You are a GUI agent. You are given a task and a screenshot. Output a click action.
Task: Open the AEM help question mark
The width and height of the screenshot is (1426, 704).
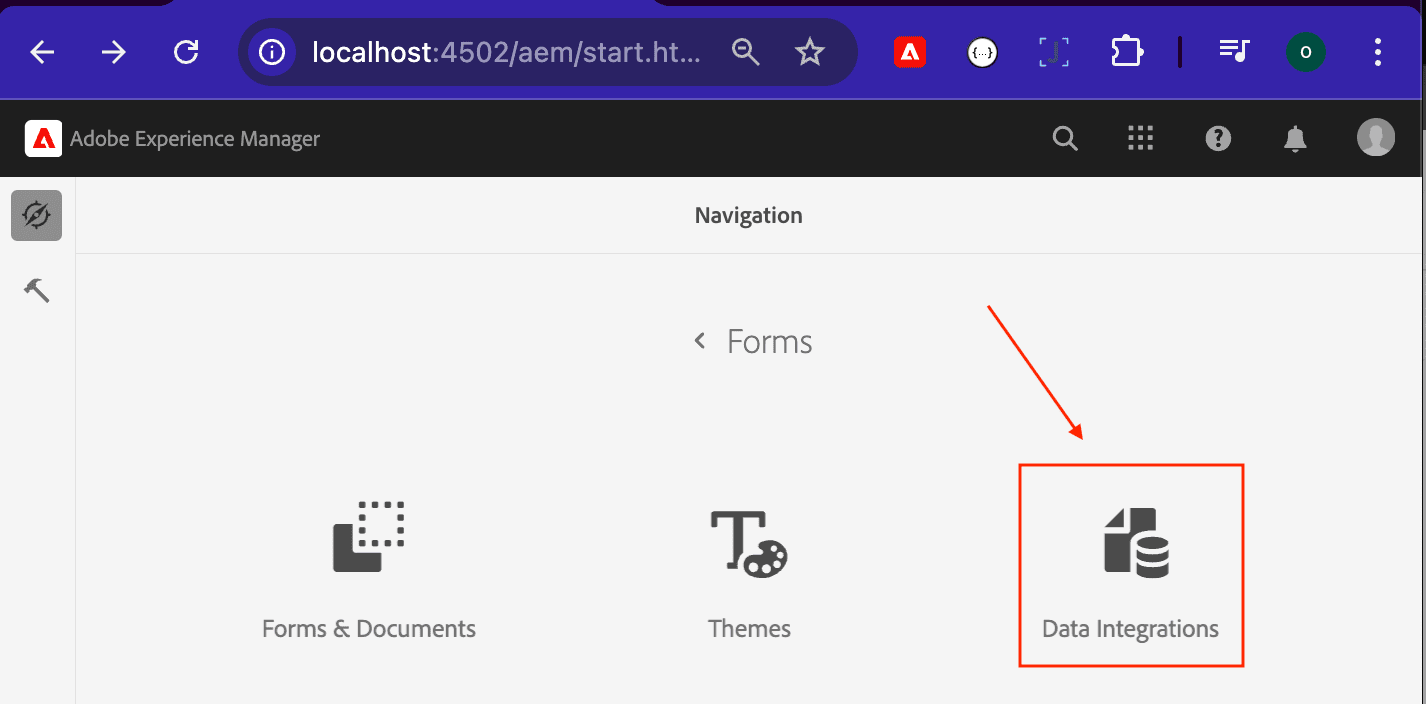click(1218, 139)
